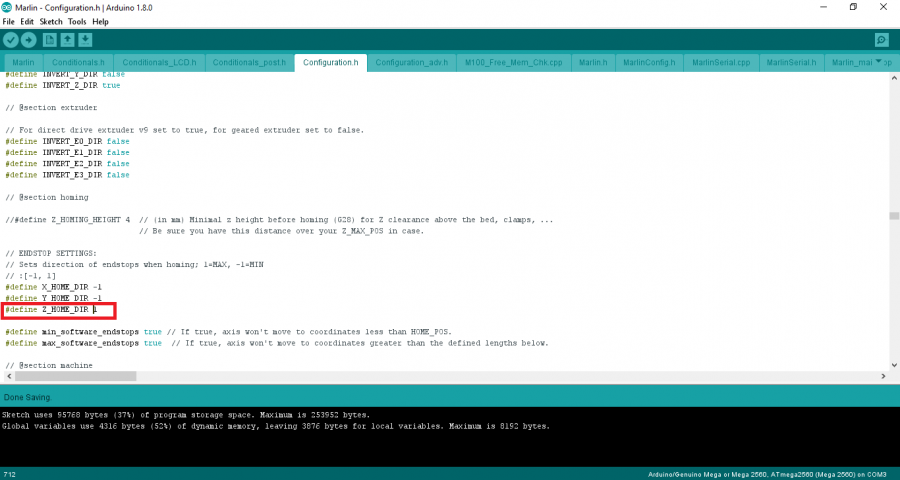This screenshot has width=900, height=480.
Task: Select the Configuration_adv.h tab
Action: 409,62
